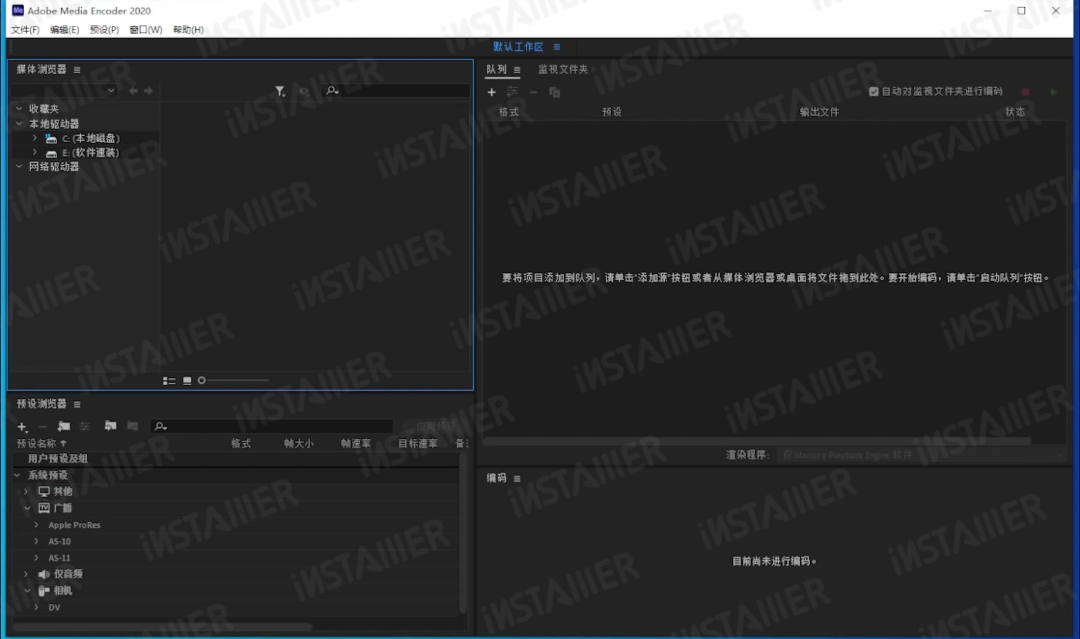Expand the AS-10 presets
This screenshot has width=1080, height=639.
(37, 541)
